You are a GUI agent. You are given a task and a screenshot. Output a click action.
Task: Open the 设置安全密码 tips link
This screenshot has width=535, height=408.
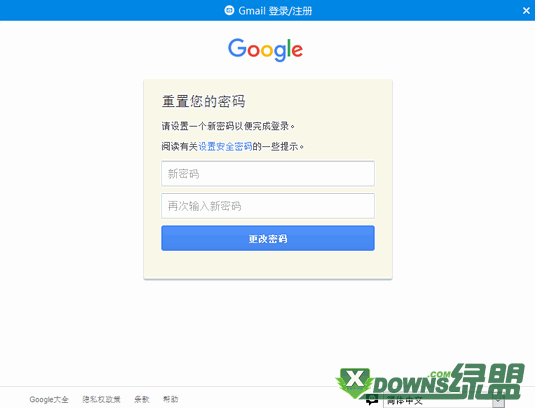click(x=225, y=147)
